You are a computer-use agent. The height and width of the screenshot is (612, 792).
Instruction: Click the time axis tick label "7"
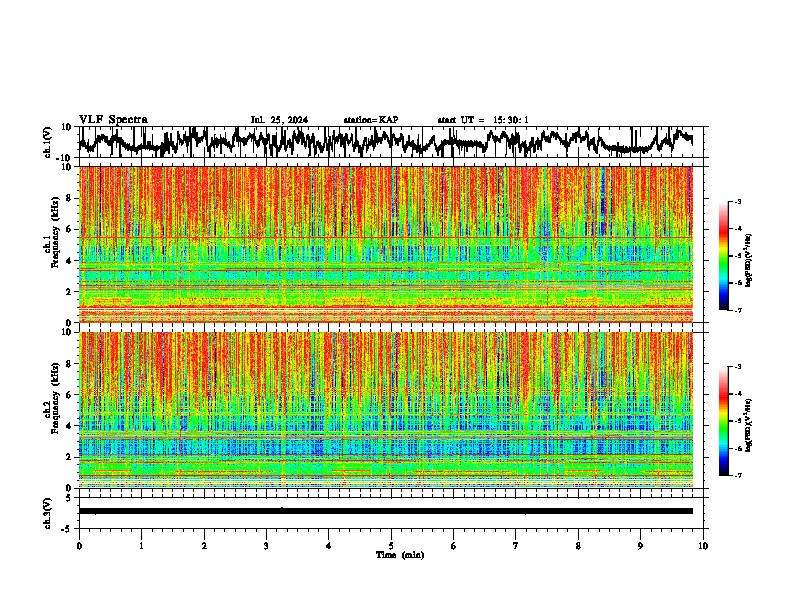[516, 546]
